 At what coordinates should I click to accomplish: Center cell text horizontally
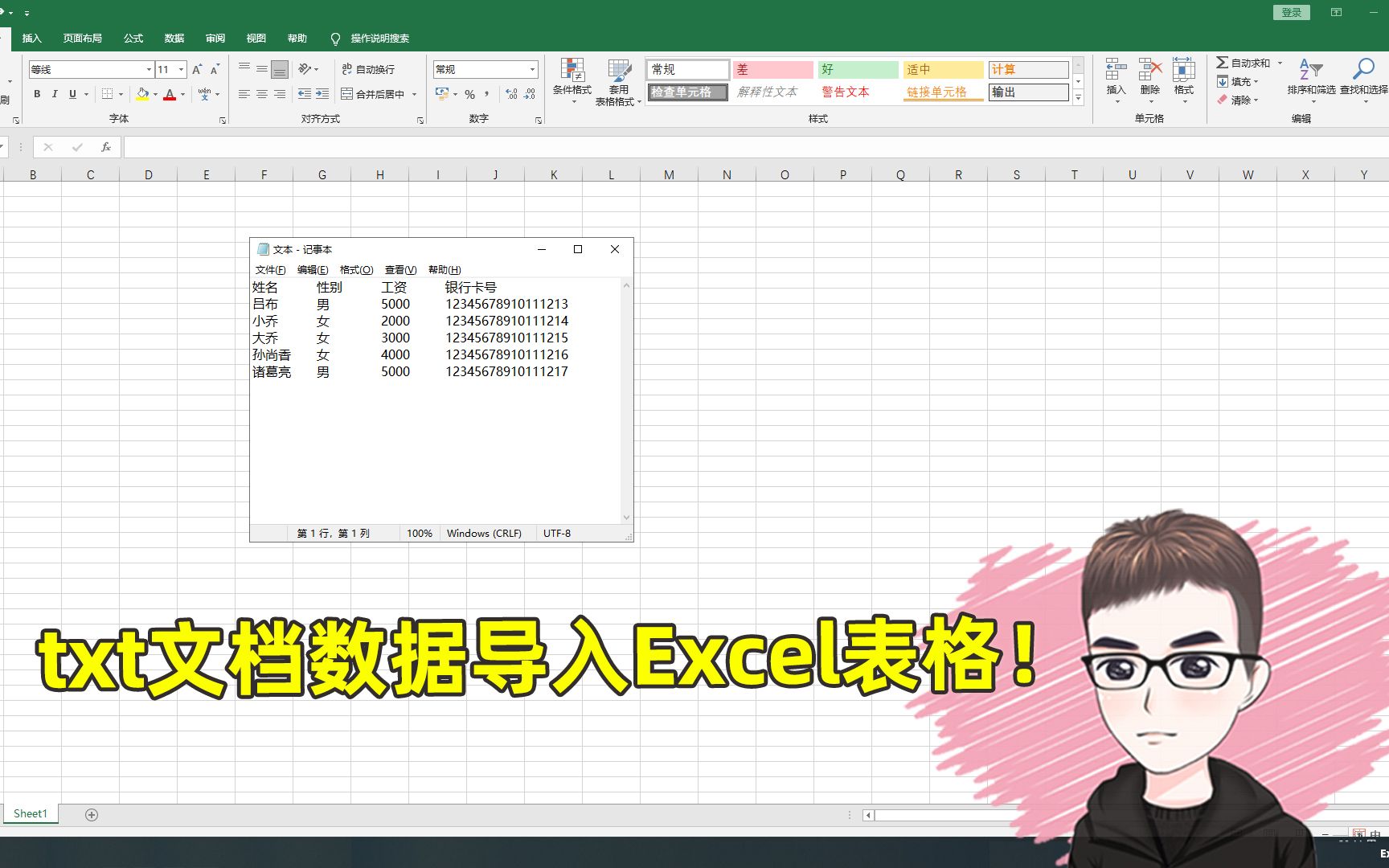[262, 94]
